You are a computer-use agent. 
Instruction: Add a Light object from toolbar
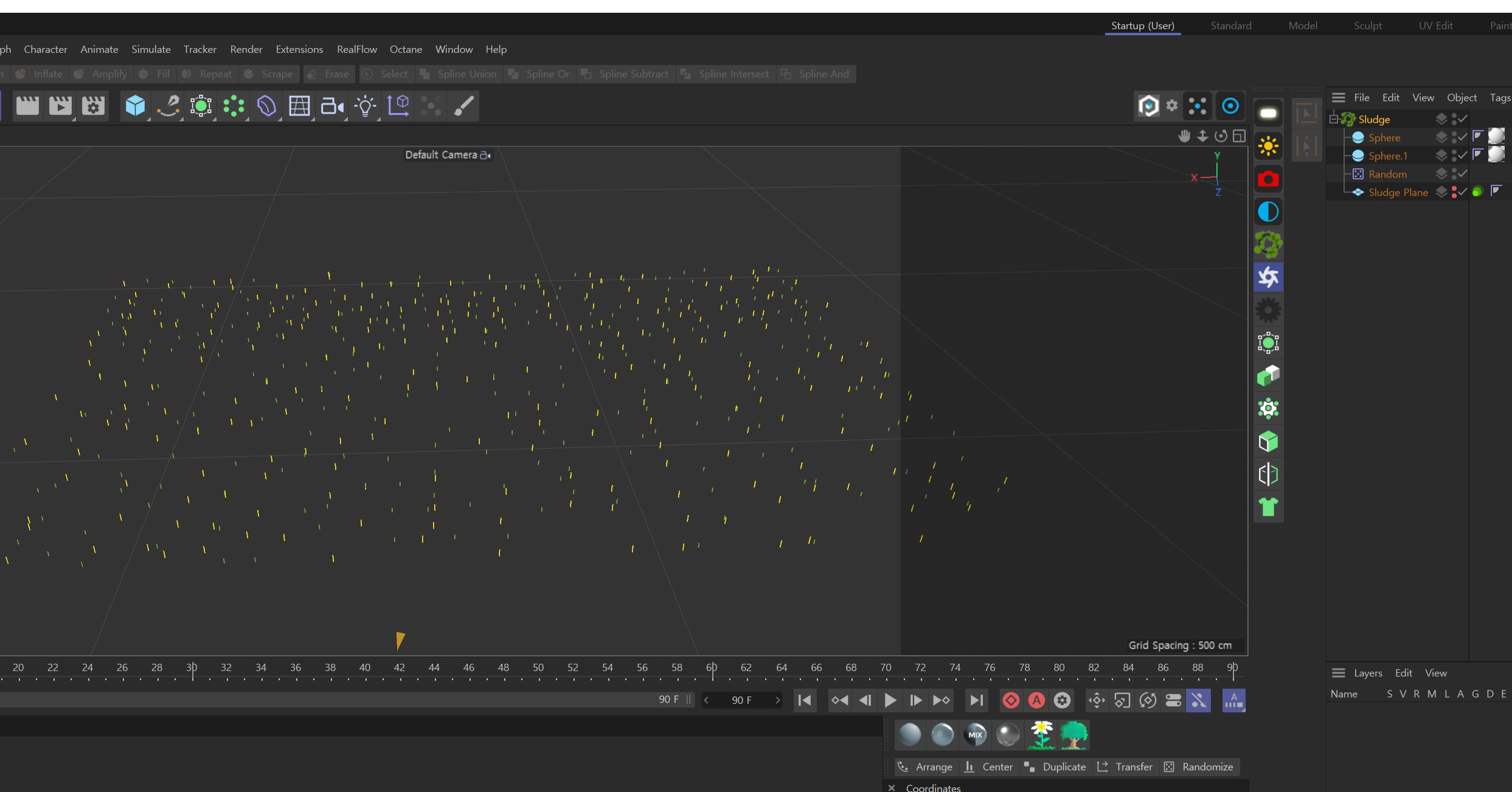365,106
